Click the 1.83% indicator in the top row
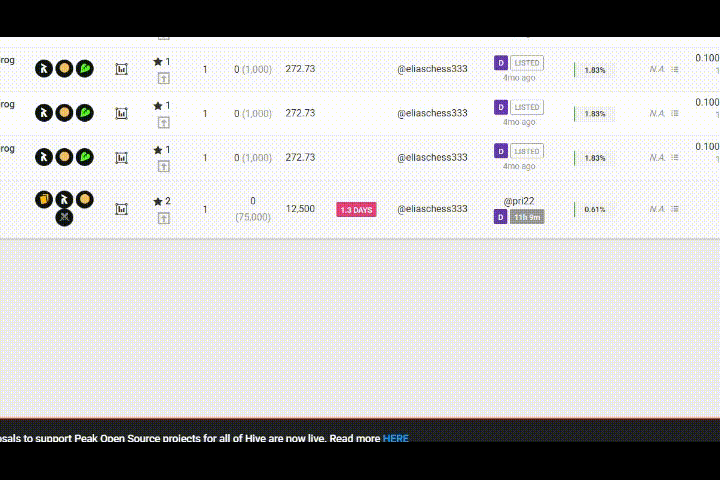This screenshot has height=480, width=720. (x=595, y=70)
